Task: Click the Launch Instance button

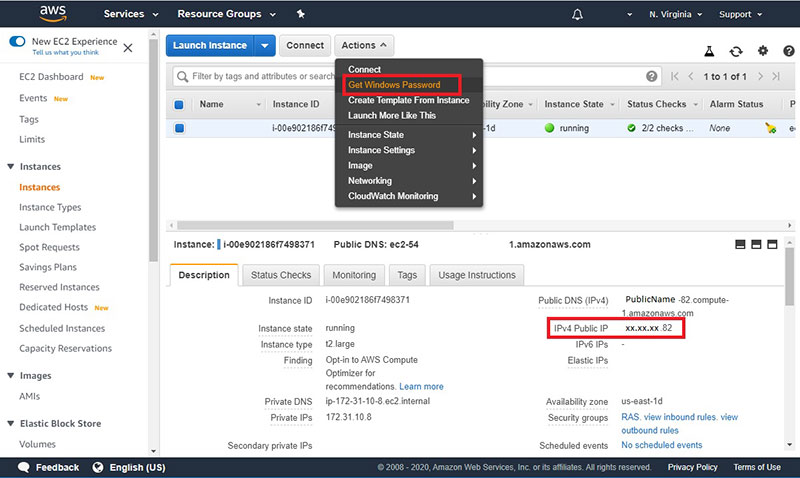Action: (210, 45)
